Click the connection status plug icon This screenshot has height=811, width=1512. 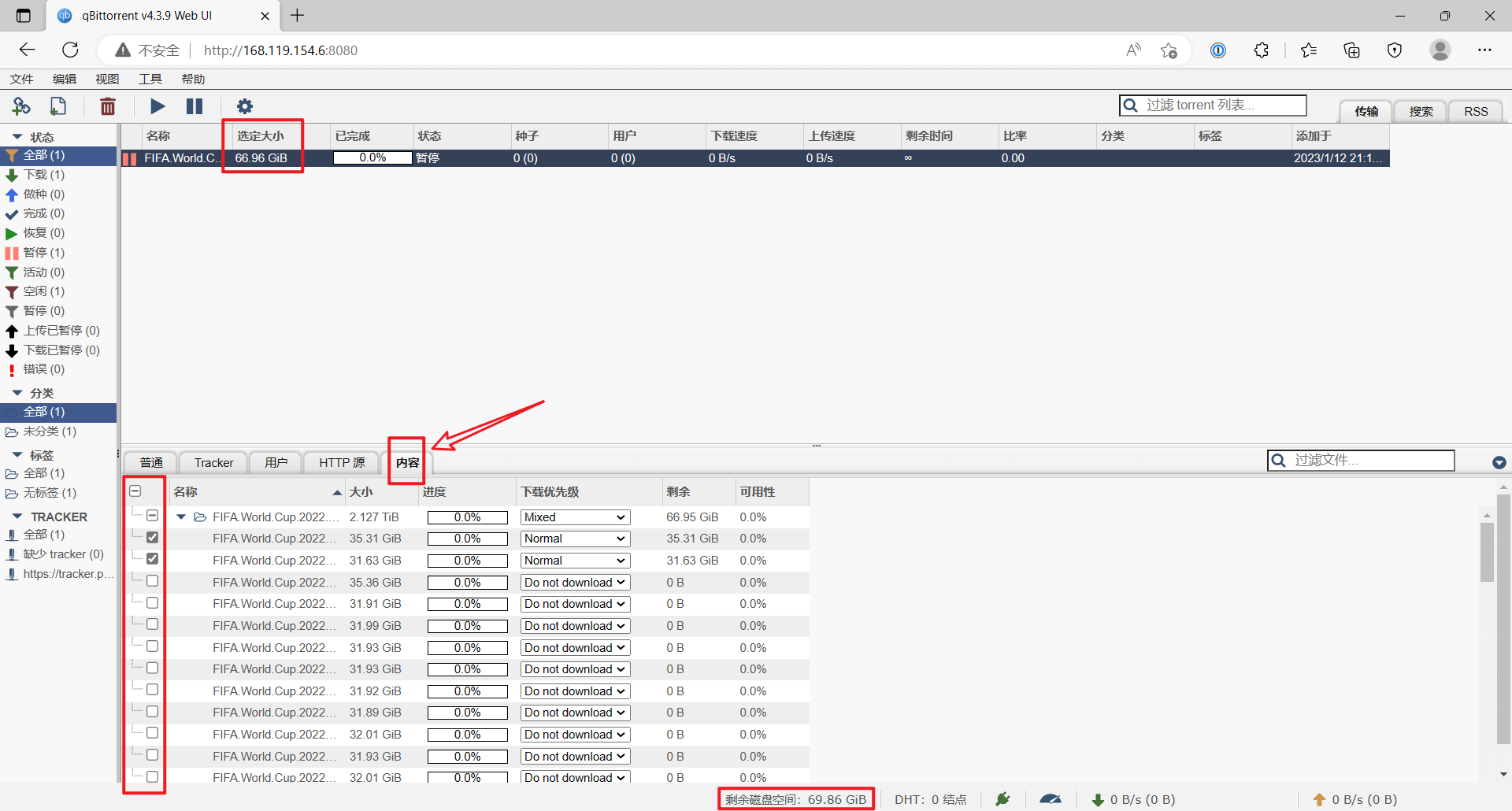tap(1002, 799)
